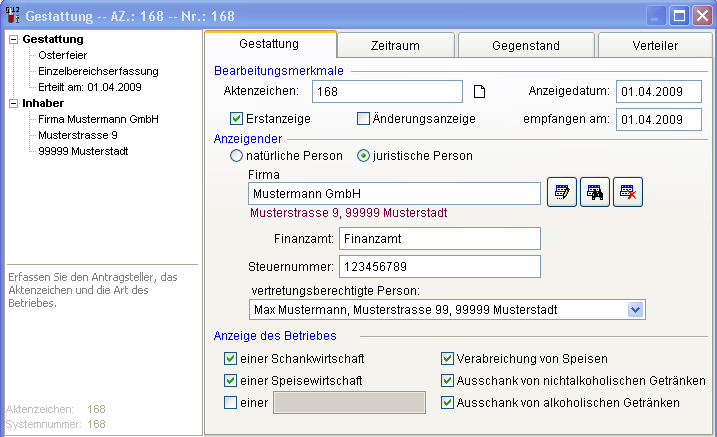Go to the Verteiler tab
The width and height of the screenshot is (717, 437).
655,45
